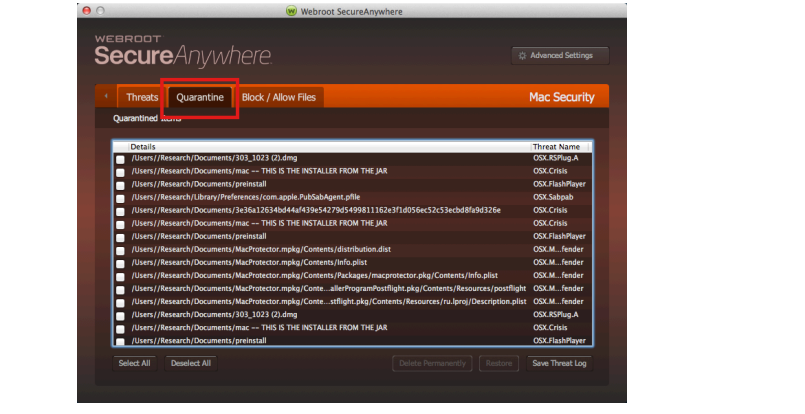Go to the Block / Allow Files tab
The height and width of the screenshot is (414, 805).
[278, 98]
